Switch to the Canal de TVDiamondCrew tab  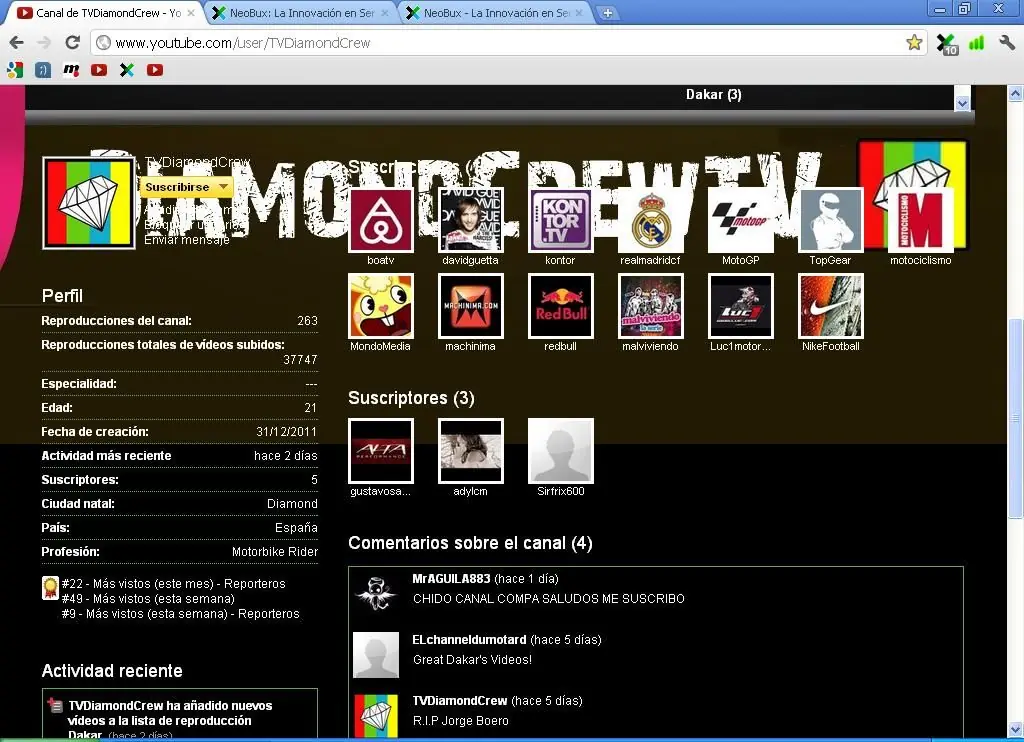[x=105, y=12]
